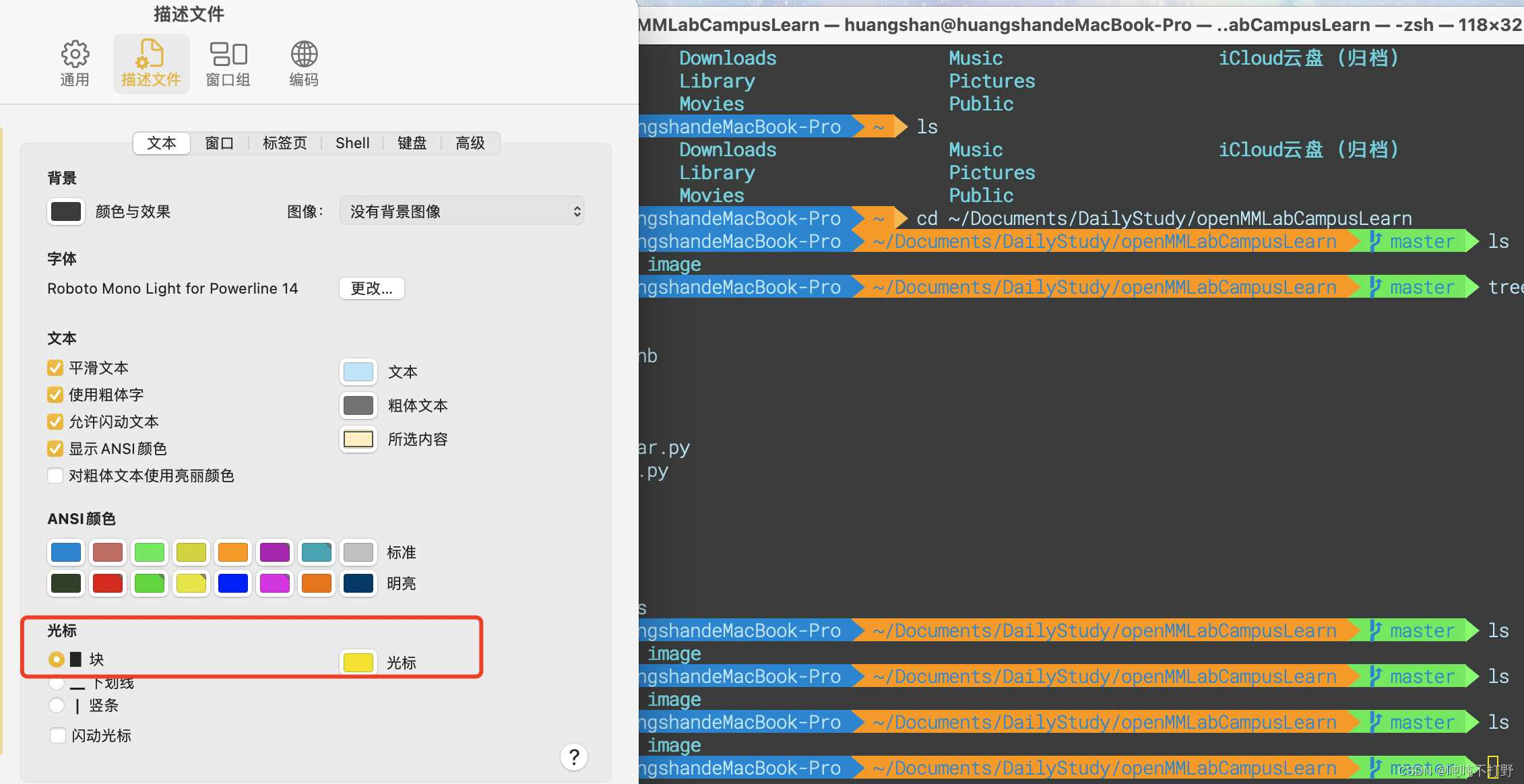
Task: Switch to the 窗口 tab
Action: (x=220, y=143)
